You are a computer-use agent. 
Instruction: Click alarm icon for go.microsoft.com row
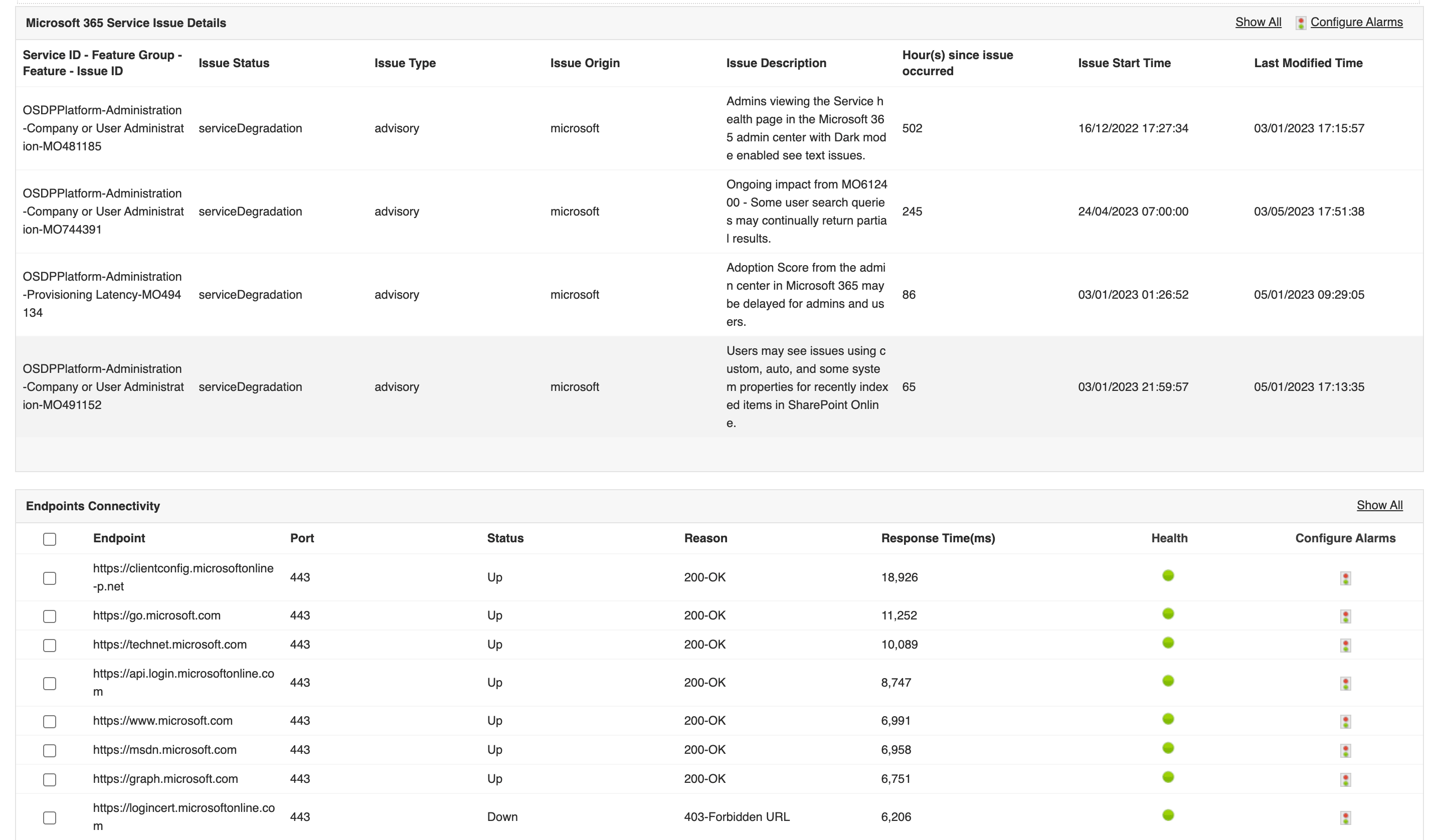[1345, 616]
